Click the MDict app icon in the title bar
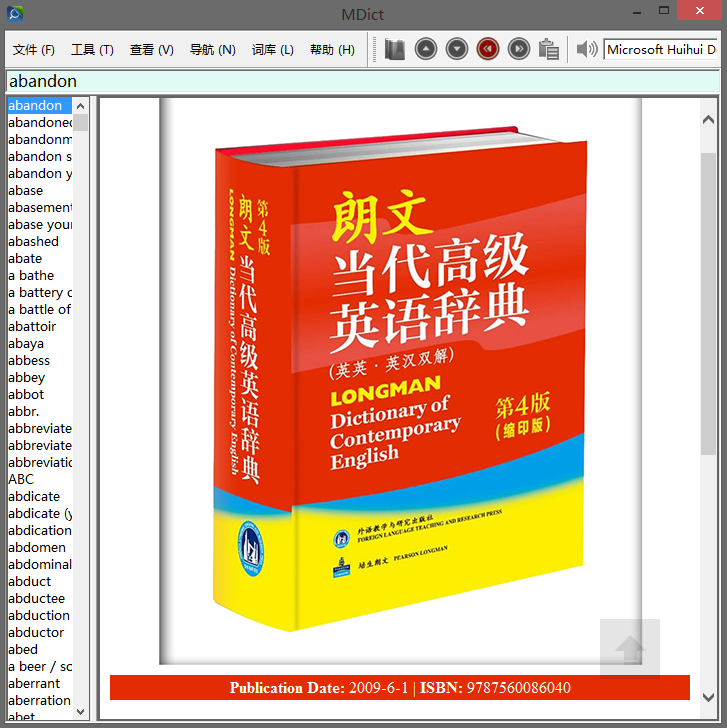The width and height of the screenshot is (727, 728). [15, 13]
